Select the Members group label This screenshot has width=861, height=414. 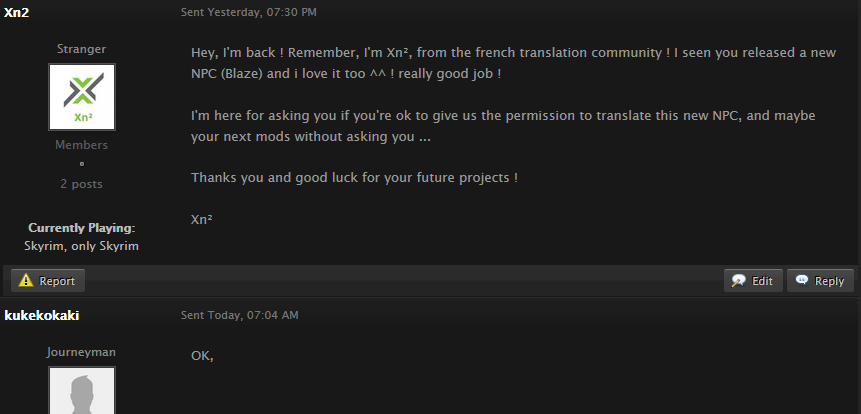pyautogui.click(x=81, y=145)
